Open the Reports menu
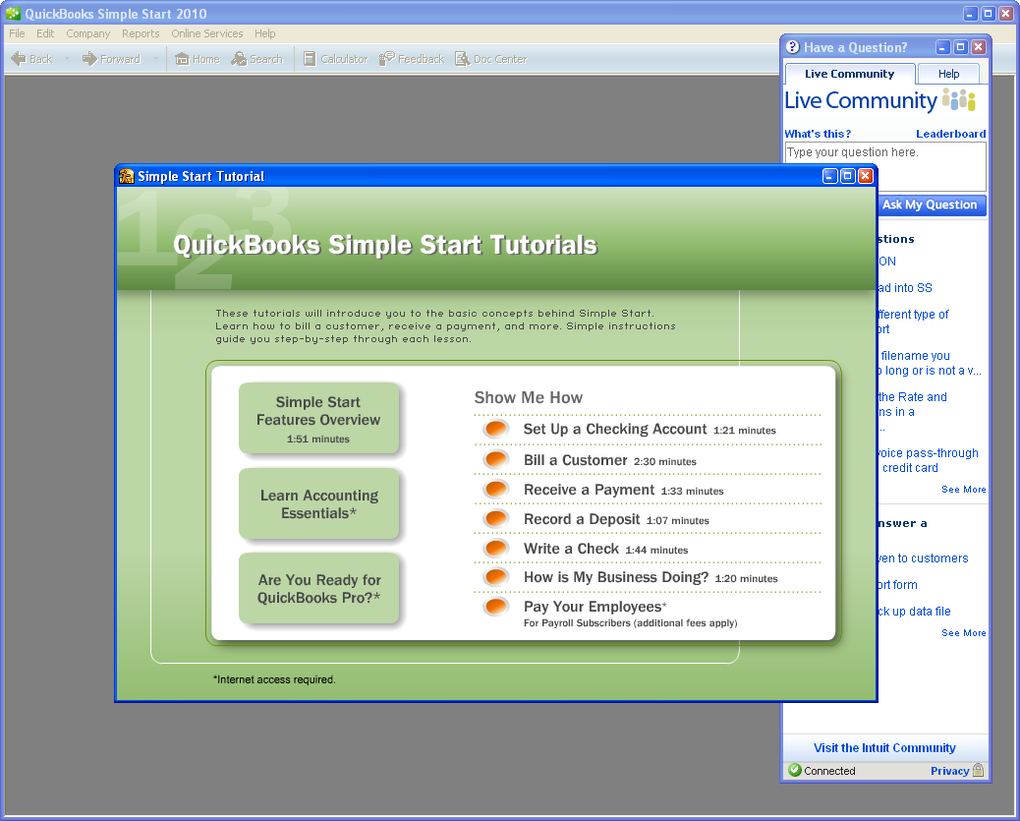This screenshot has height=821, width=1020. 140,33
